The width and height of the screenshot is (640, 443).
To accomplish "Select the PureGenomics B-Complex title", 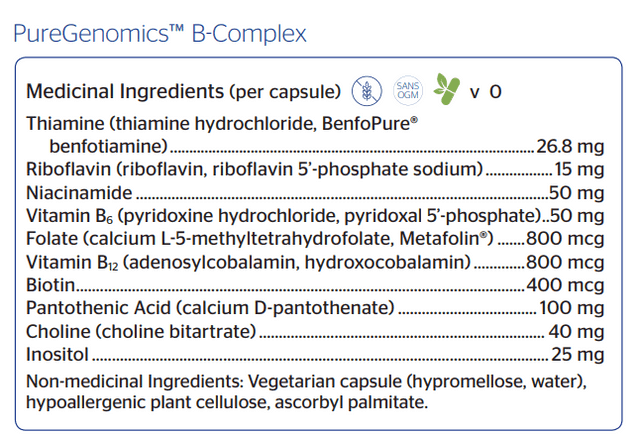I will click(x=160, y=33).
